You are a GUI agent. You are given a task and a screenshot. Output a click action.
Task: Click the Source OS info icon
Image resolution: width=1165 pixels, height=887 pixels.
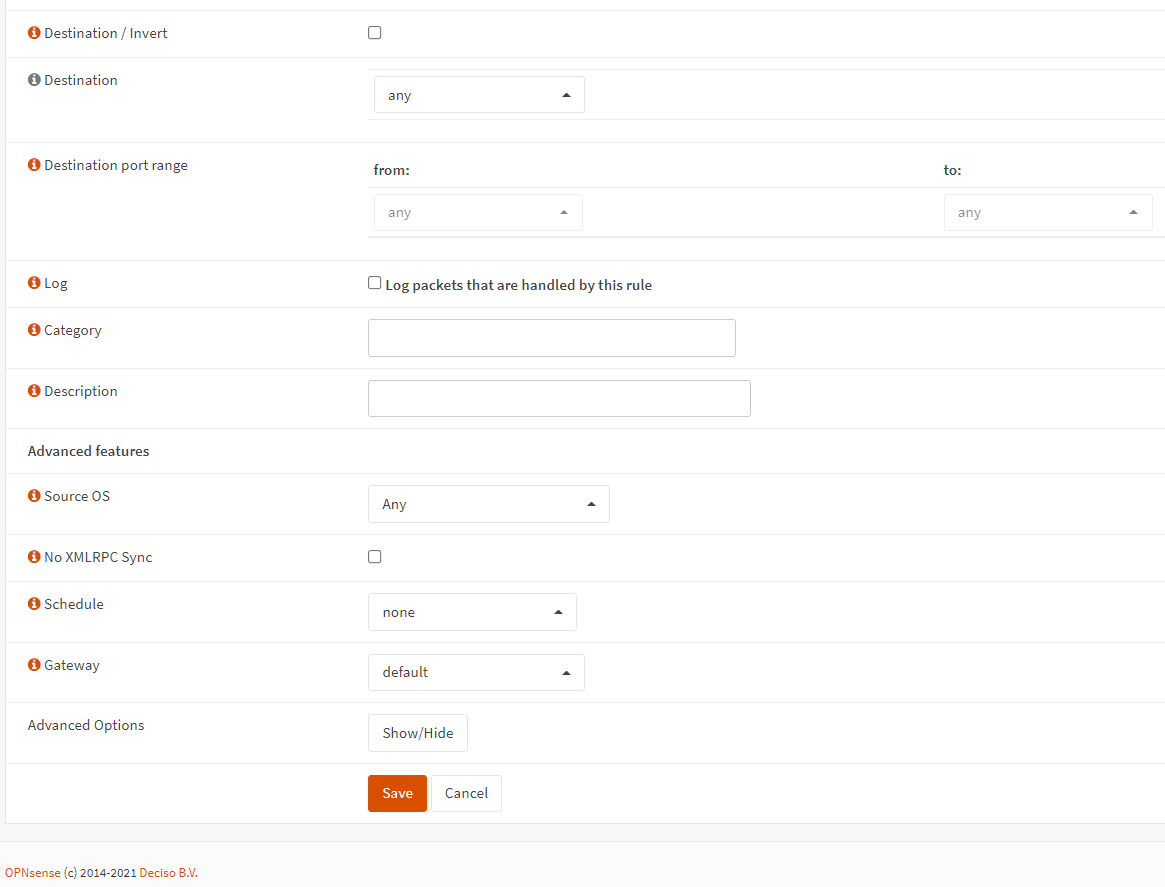coord(34,496)
